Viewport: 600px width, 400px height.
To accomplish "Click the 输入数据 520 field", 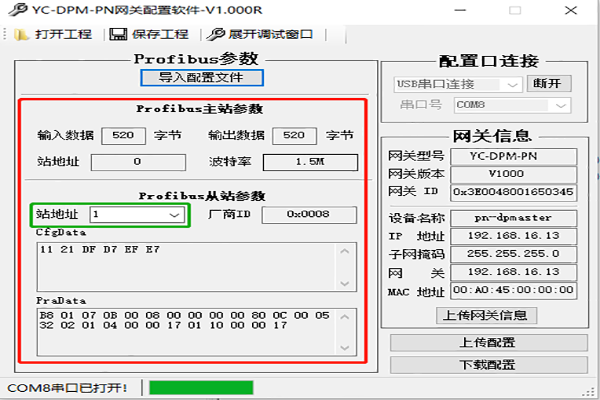I will (x=123, y=136).
